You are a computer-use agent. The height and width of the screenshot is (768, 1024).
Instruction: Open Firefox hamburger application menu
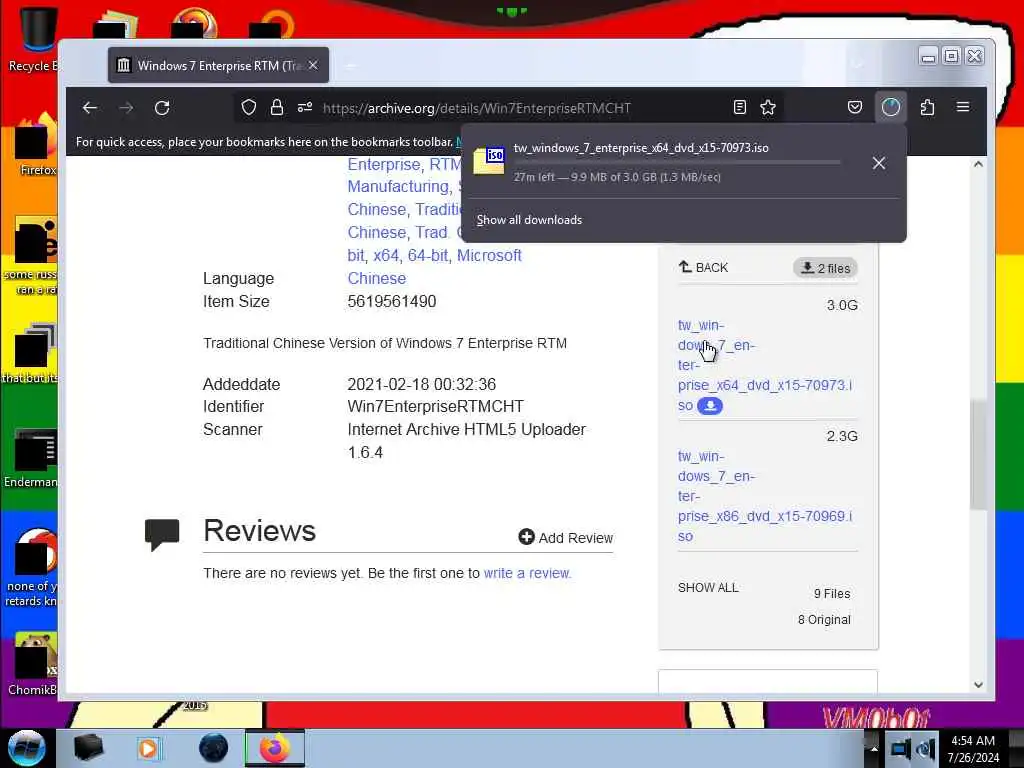963,107
